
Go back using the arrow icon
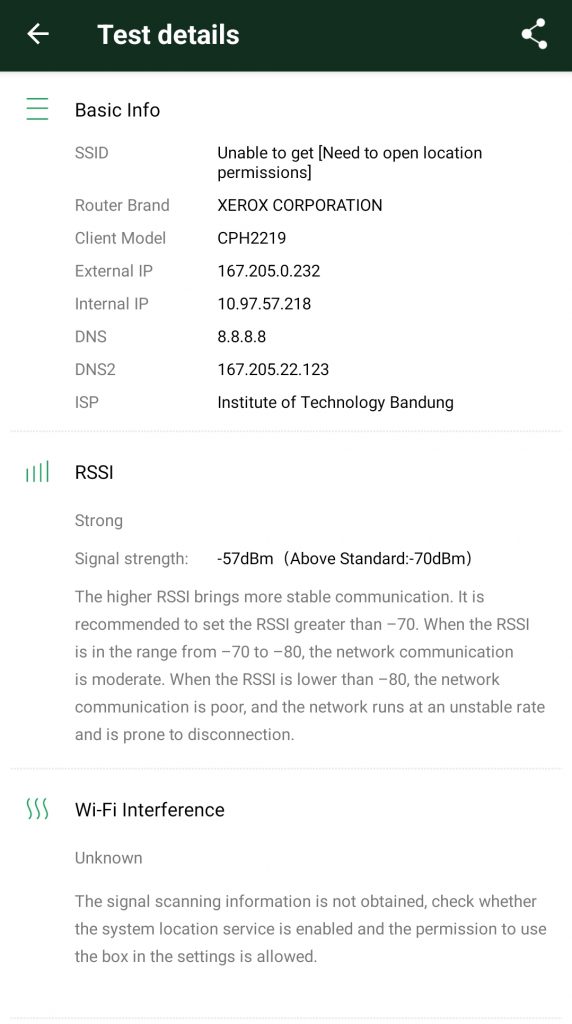38,34
